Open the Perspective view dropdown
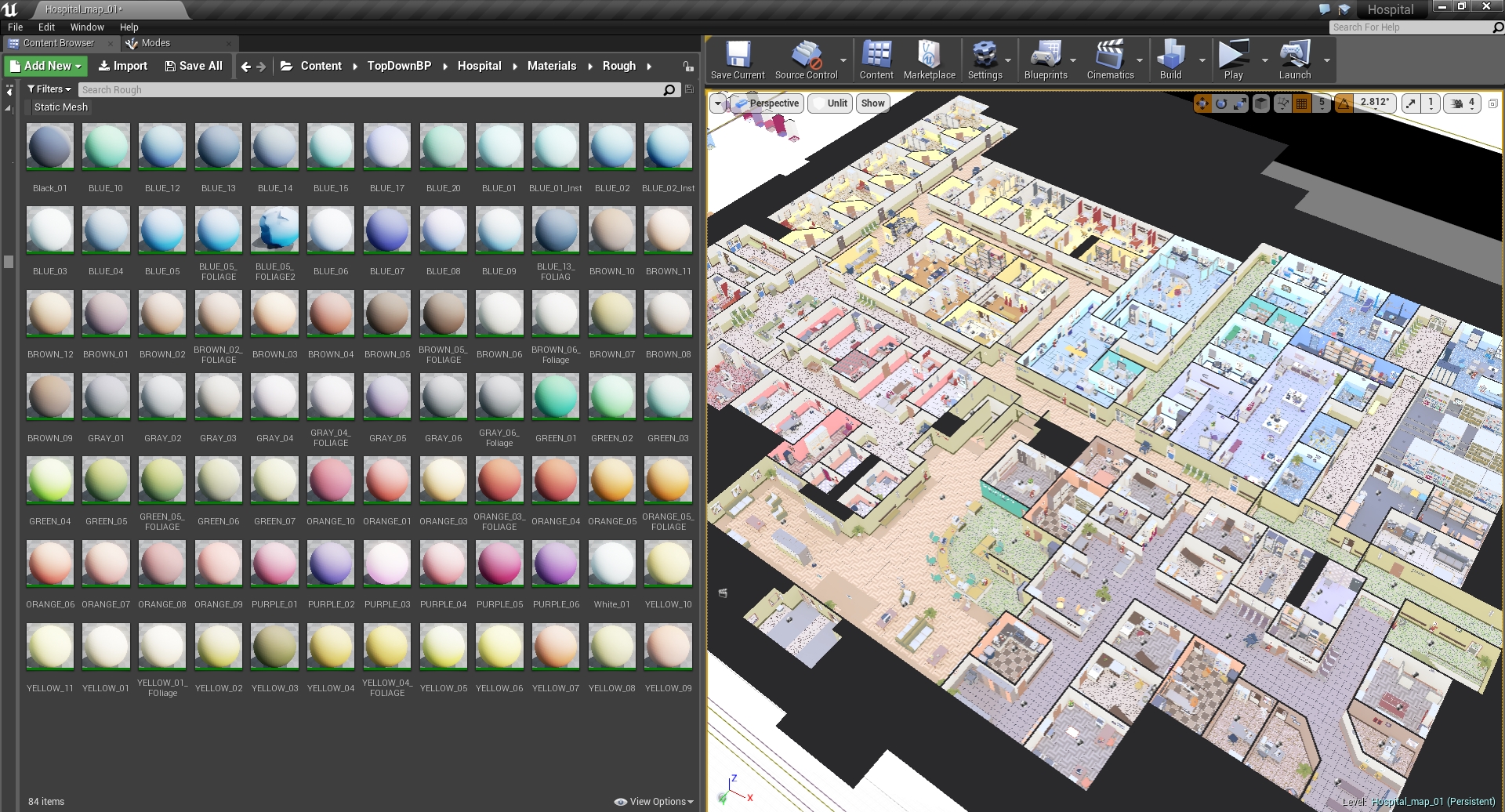This screenshot has height=812, width=1505. pyautogui.click(x=769, y=103)
